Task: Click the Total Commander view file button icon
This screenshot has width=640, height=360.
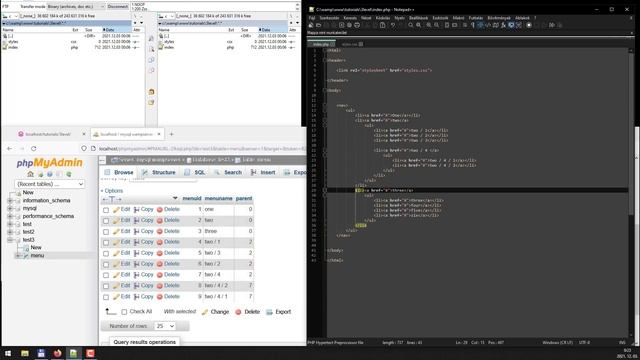Action: pos(151,39)
